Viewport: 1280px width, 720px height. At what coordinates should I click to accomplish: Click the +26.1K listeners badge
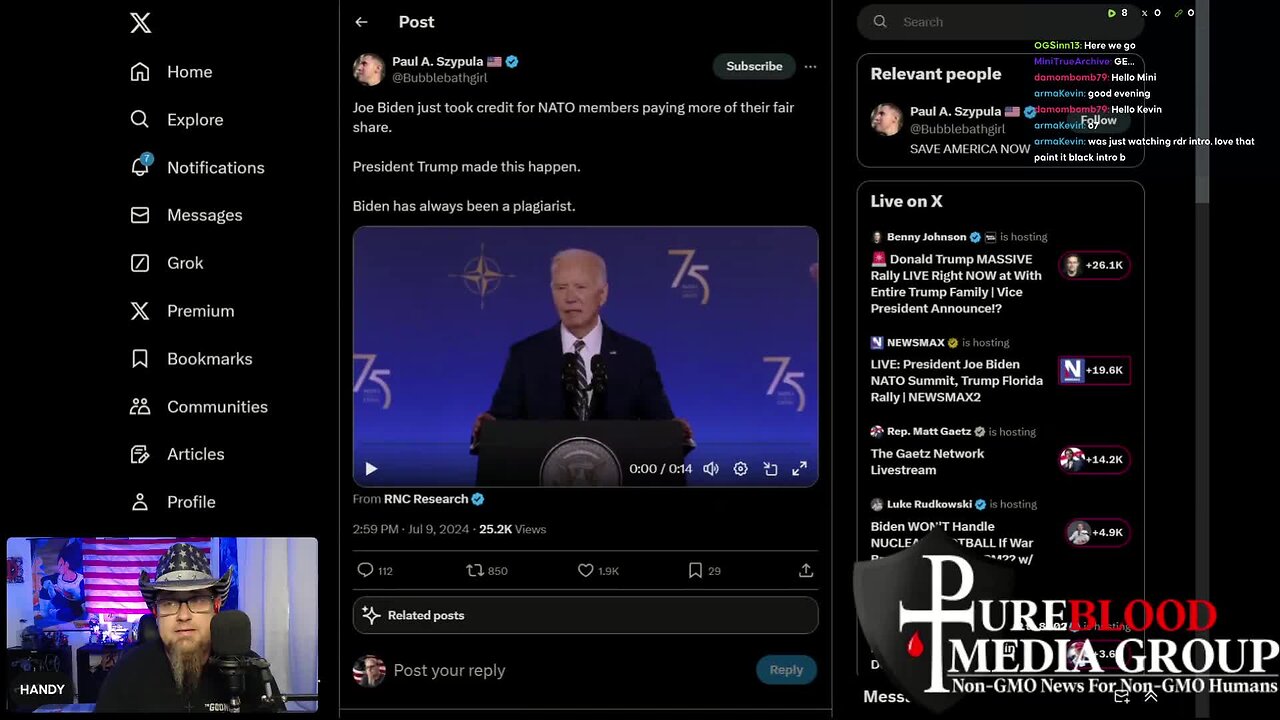[1094, 265]
